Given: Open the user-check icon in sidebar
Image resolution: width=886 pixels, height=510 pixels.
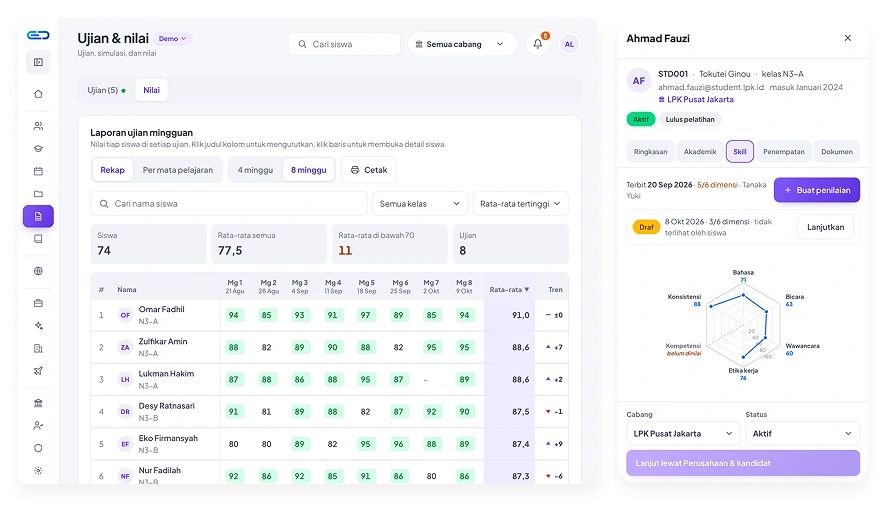Looking at the screenshot, I should click(38, 425).
